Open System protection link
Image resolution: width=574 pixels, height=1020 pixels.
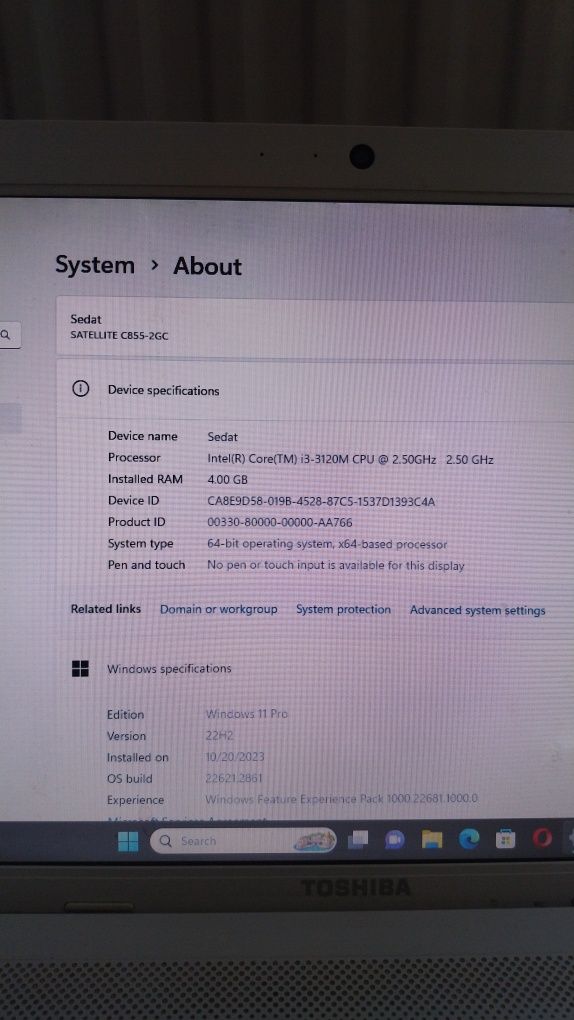point(344,610)
